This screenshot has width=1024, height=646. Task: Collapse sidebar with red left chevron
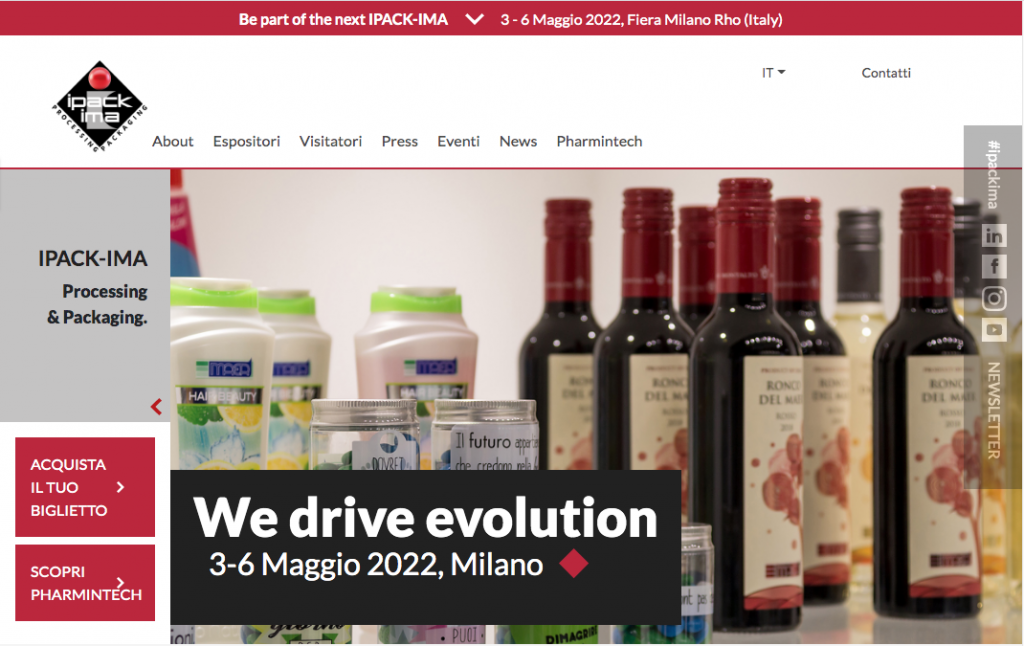coord(156,406)
